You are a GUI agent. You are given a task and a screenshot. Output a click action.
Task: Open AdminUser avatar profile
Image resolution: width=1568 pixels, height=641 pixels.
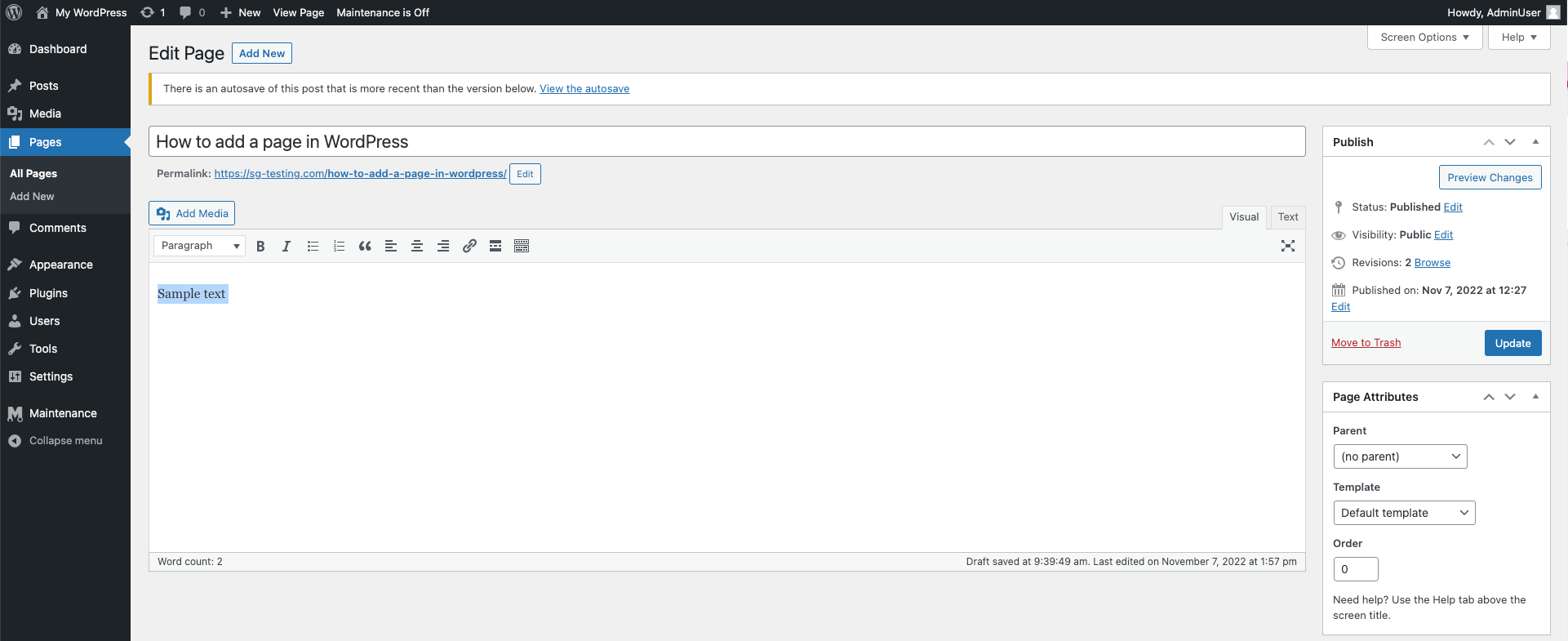(1553, 12)
